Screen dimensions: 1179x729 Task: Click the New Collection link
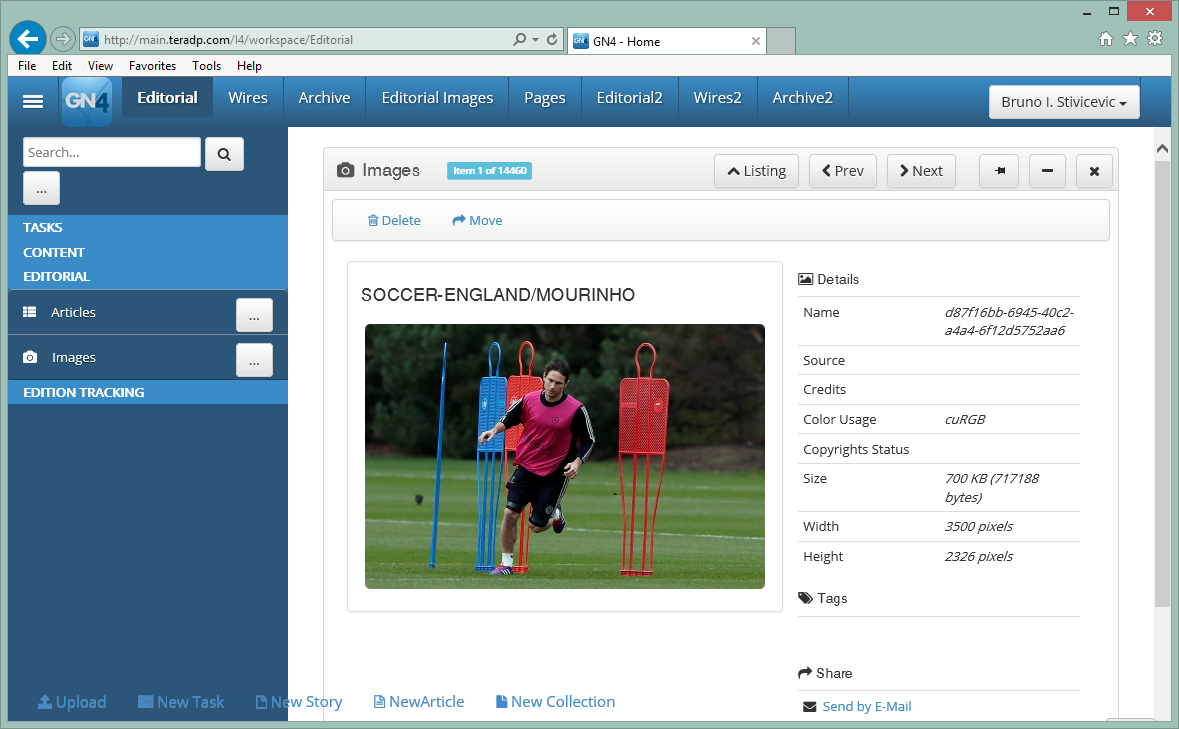[556, 702]
